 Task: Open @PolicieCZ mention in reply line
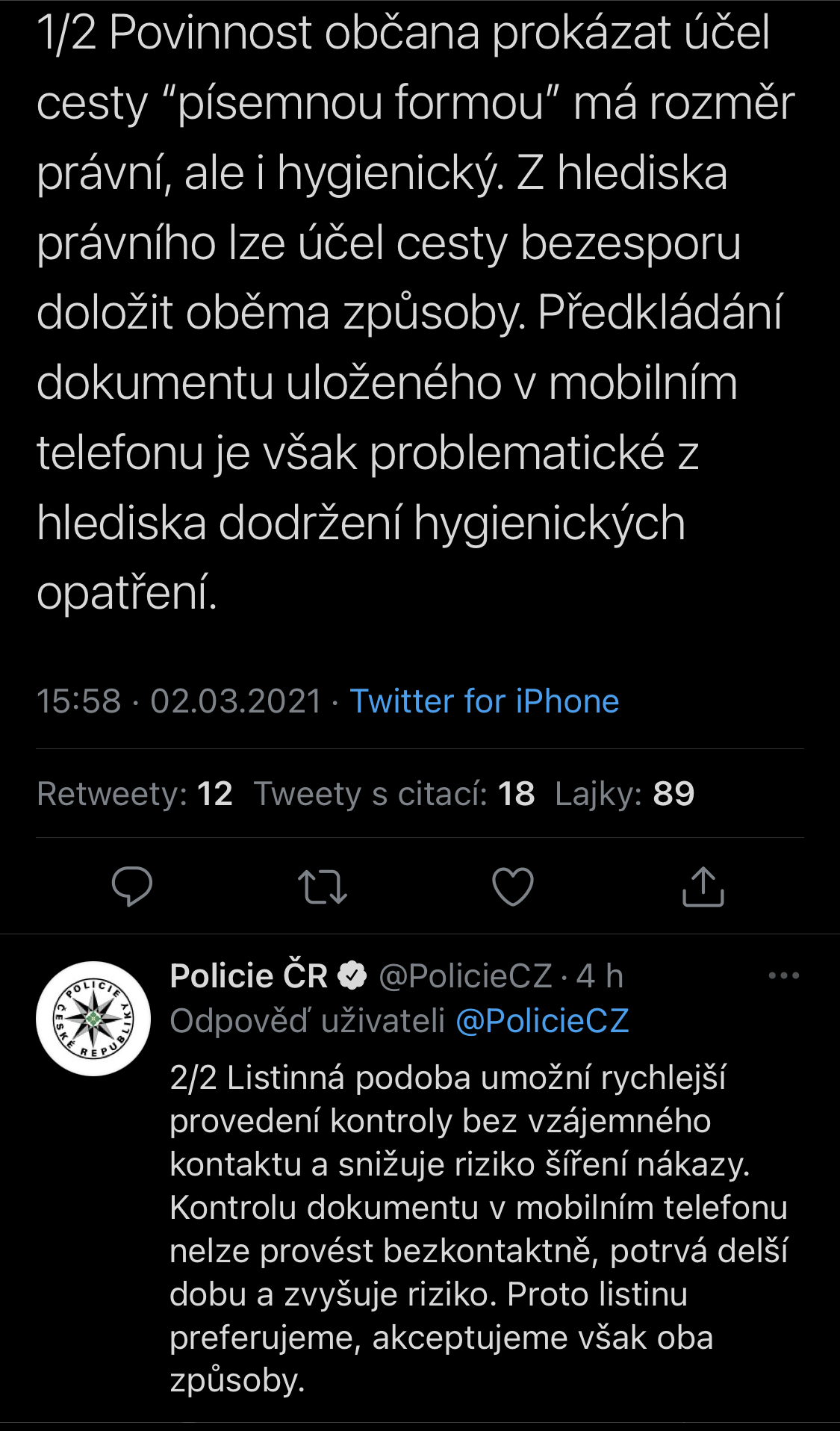[x=542, y=1021]
